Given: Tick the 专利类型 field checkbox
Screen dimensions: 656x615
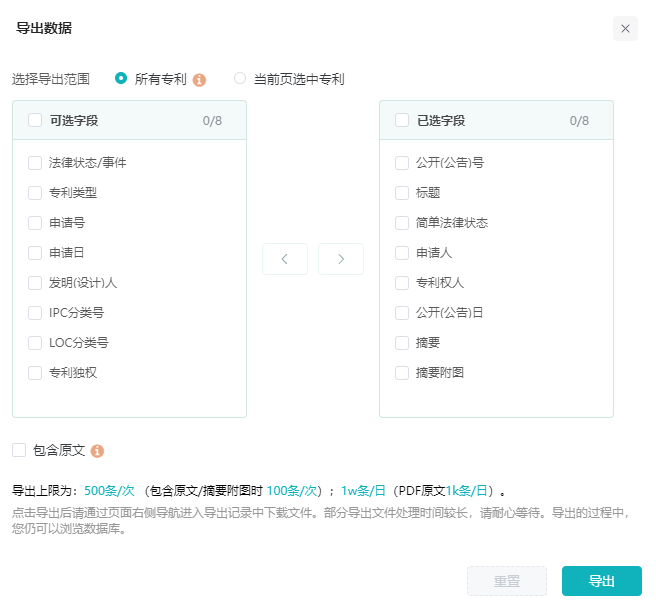Looking at the screenshot, I should click(x=35, y=192).
